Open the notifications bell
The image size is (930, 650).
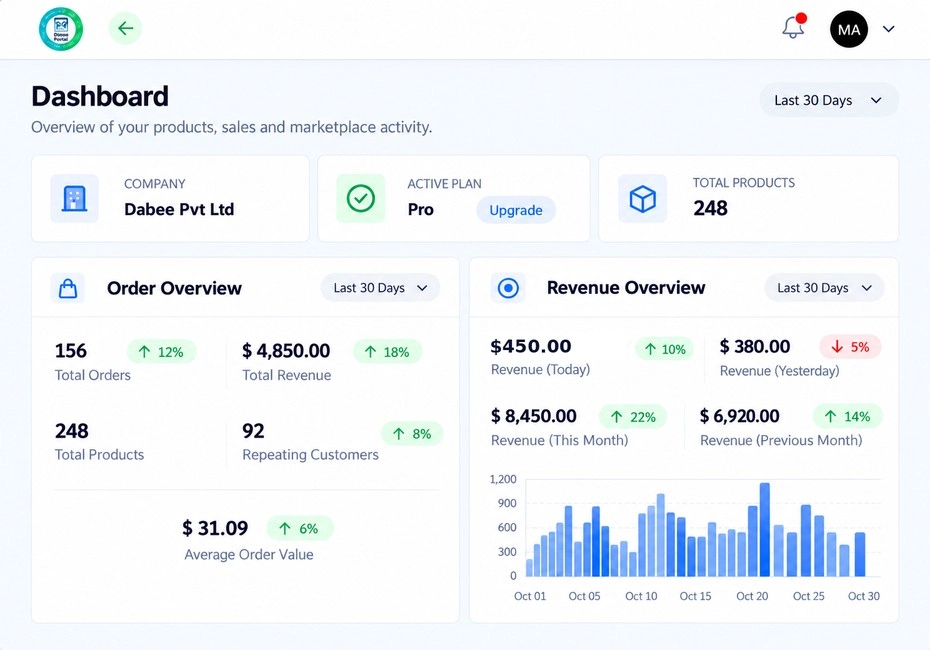tap(793, 27)
